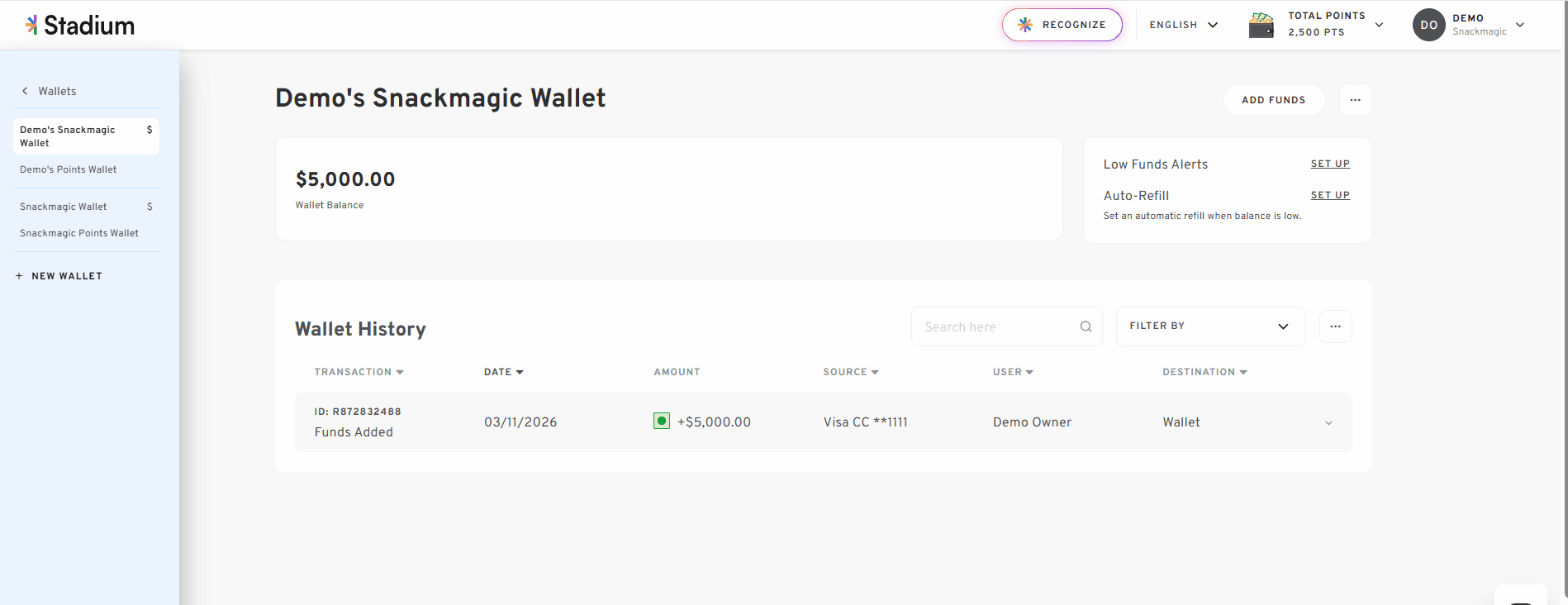The image size is (1568, 605).
Task: Click the $5,000.00 wallet balance
Action: pos(345,179)
